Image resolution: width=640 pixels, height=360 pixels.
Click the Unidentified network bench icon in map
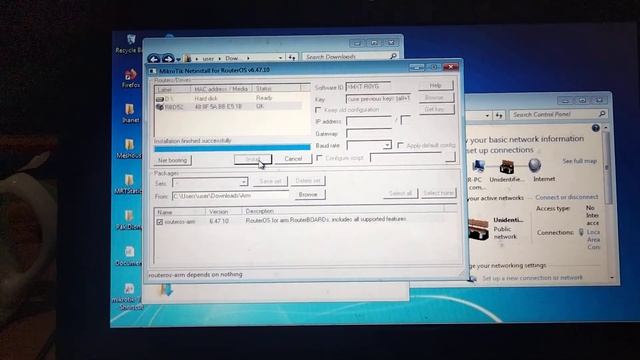(x=507, y=167)
